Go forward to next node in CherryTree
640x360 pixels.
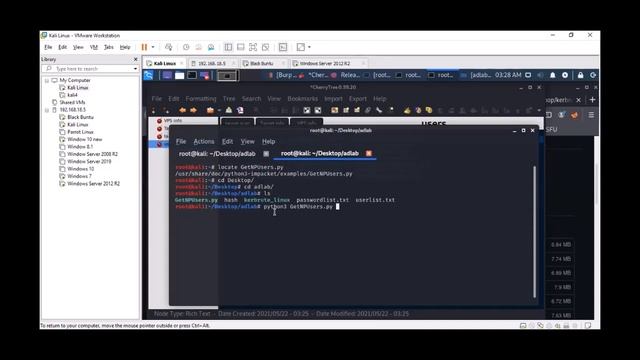193,110
